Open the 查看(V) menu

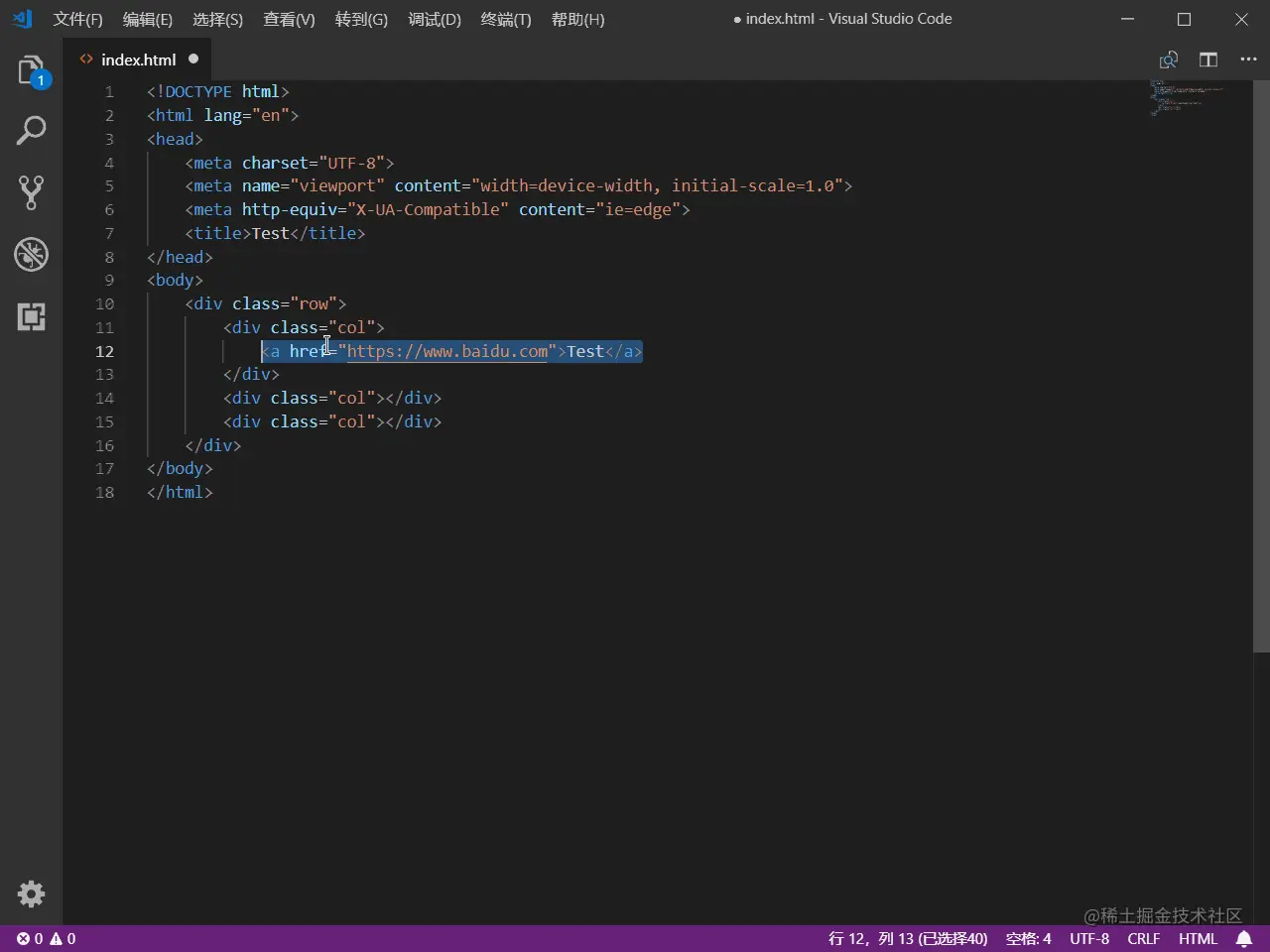[289, 20]
